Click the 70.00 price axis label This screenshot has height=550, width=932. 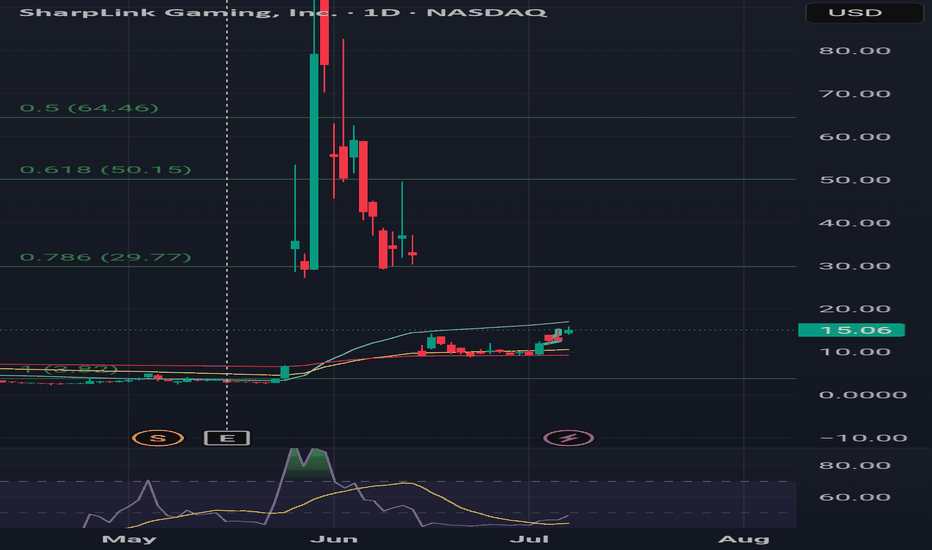(855, 94)
